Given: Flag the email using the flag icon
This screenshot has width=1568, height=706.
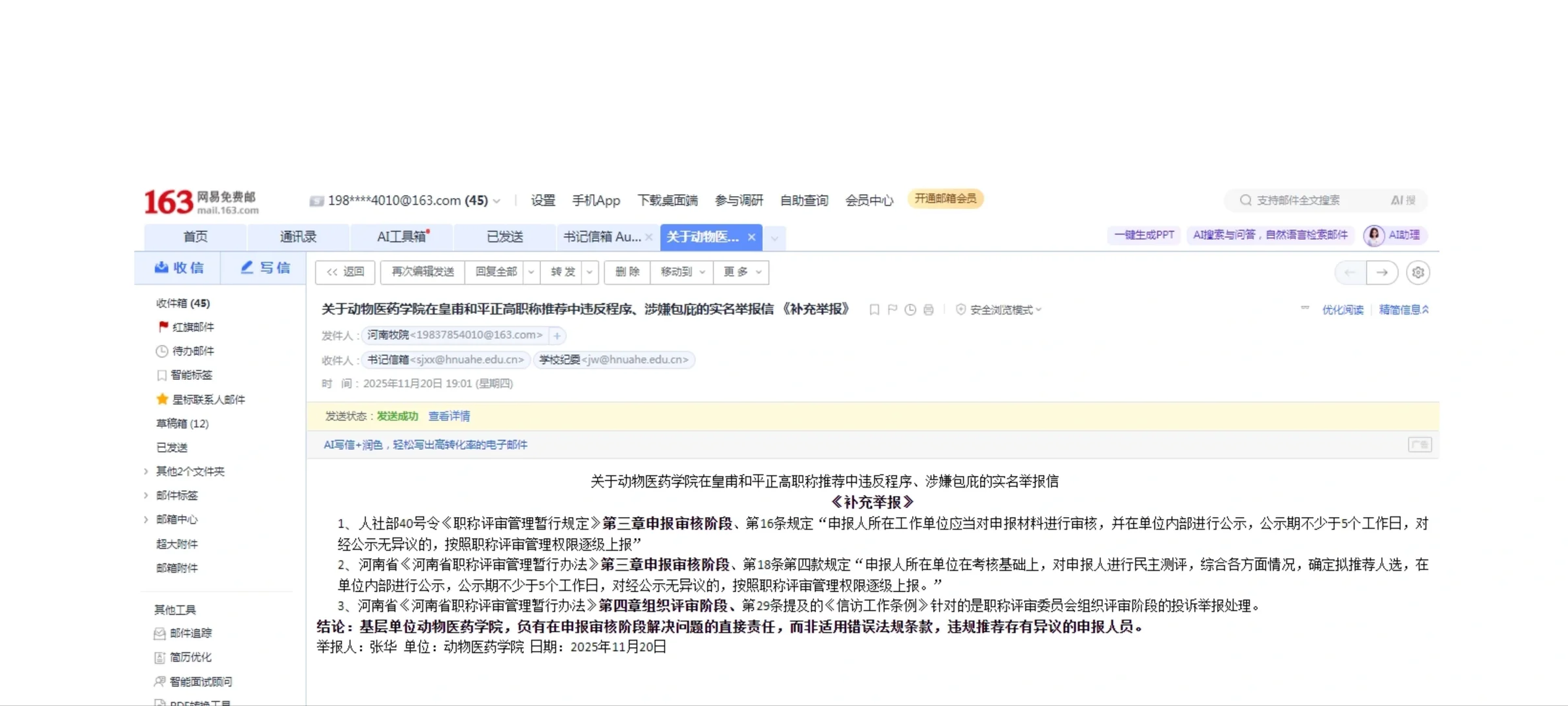Looking at the screenshot, I should (892, 310).
